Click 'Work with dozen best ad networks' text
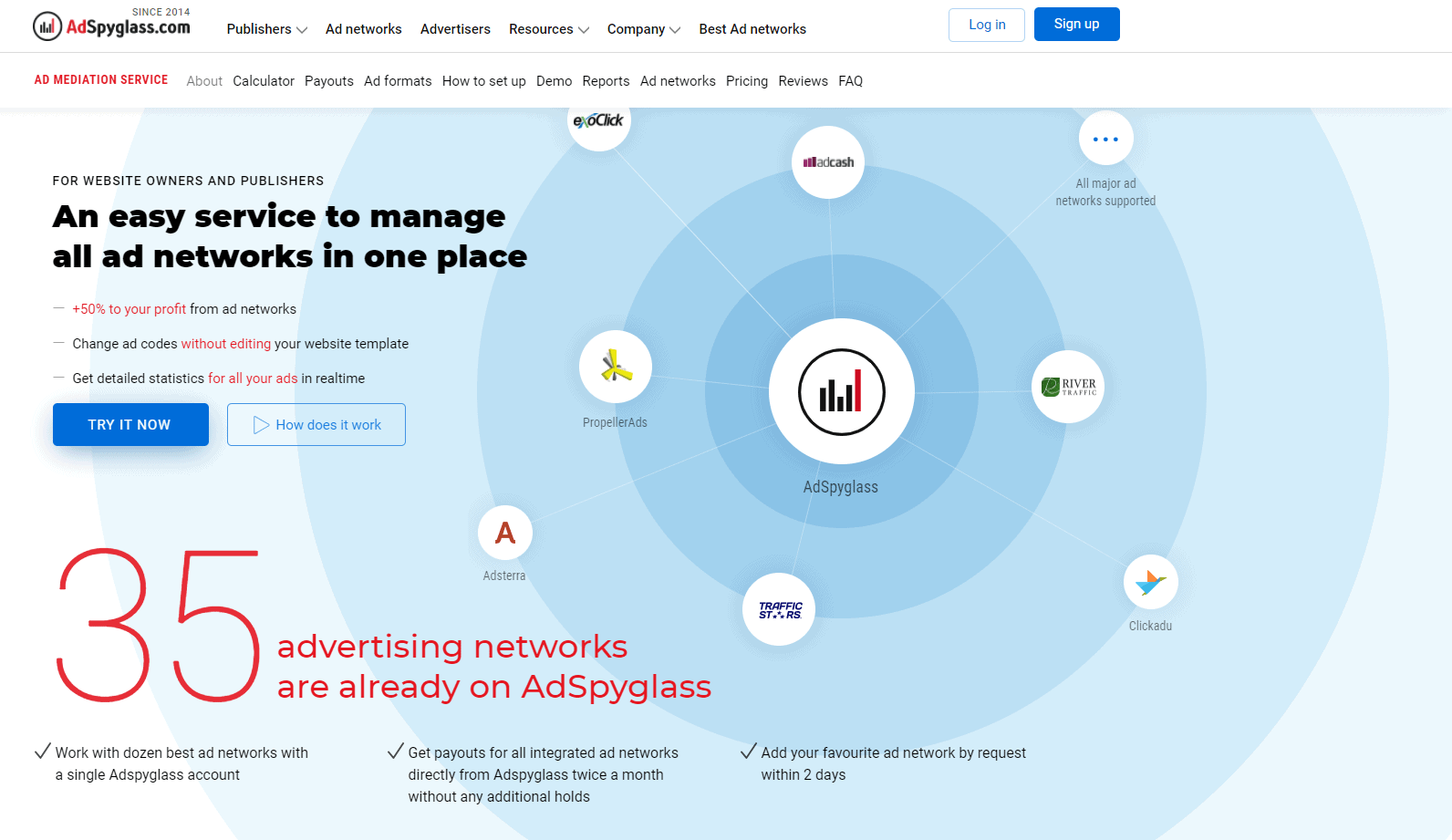Viewport: 1452px width, 840px height. 181,763
